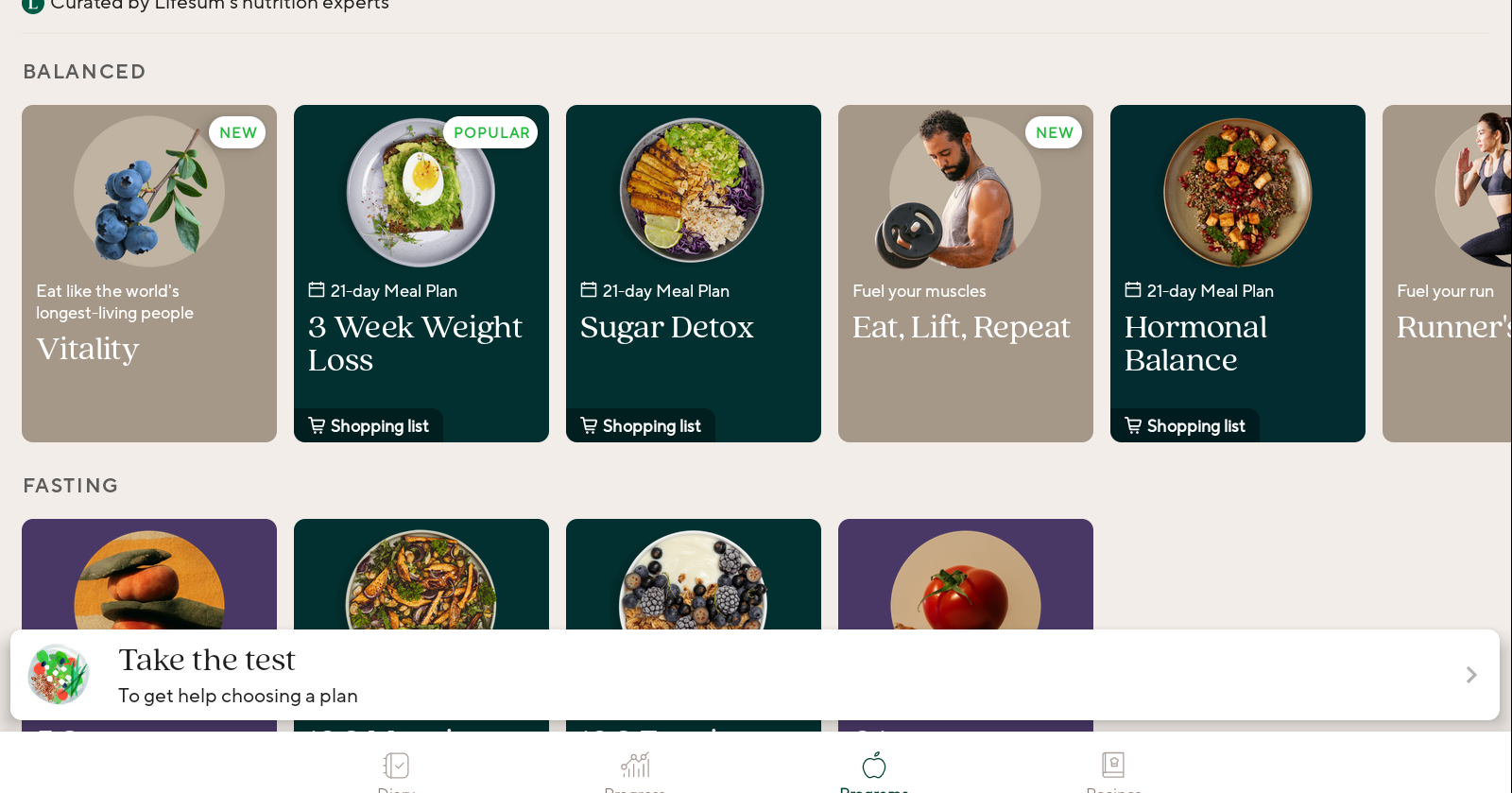Open the Progress chart icon
The width and height of the screenshot is (1512, 793).
pyautogui.click(x=635, y=765)
